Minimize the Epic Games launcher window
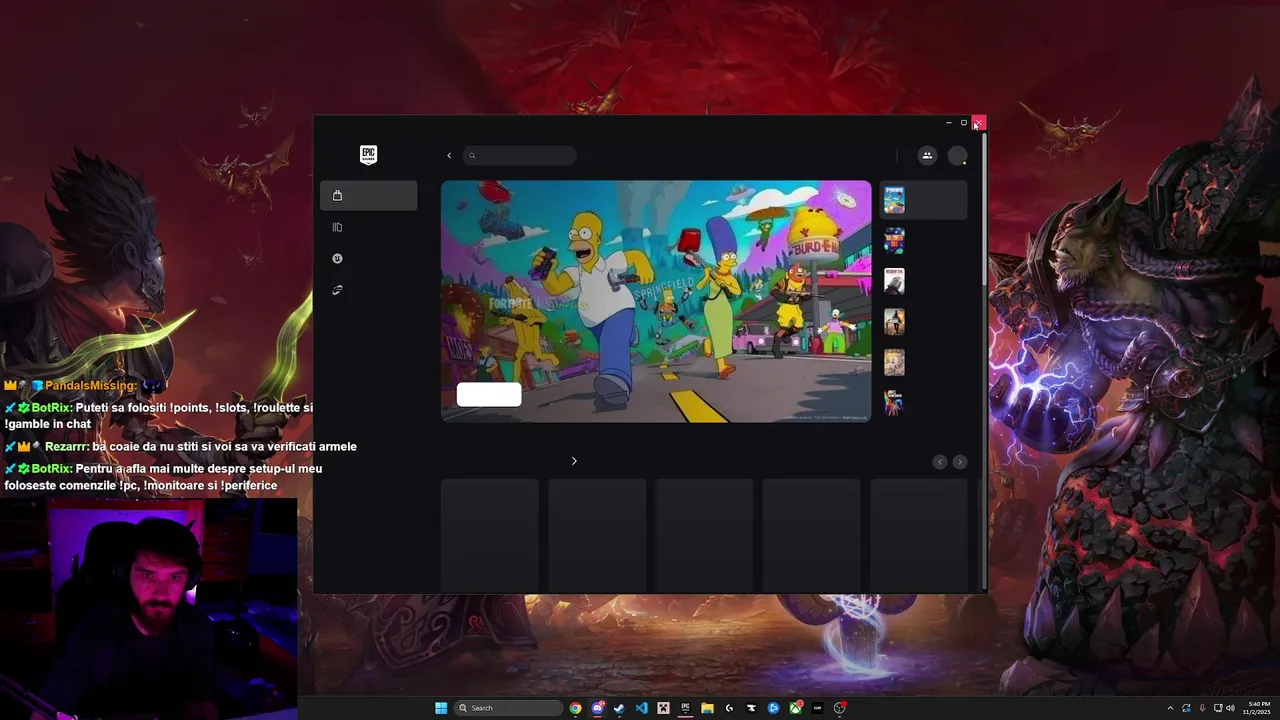Image resolution: width=1280 pixels, height=720 pixels. (x=948, y=123)
